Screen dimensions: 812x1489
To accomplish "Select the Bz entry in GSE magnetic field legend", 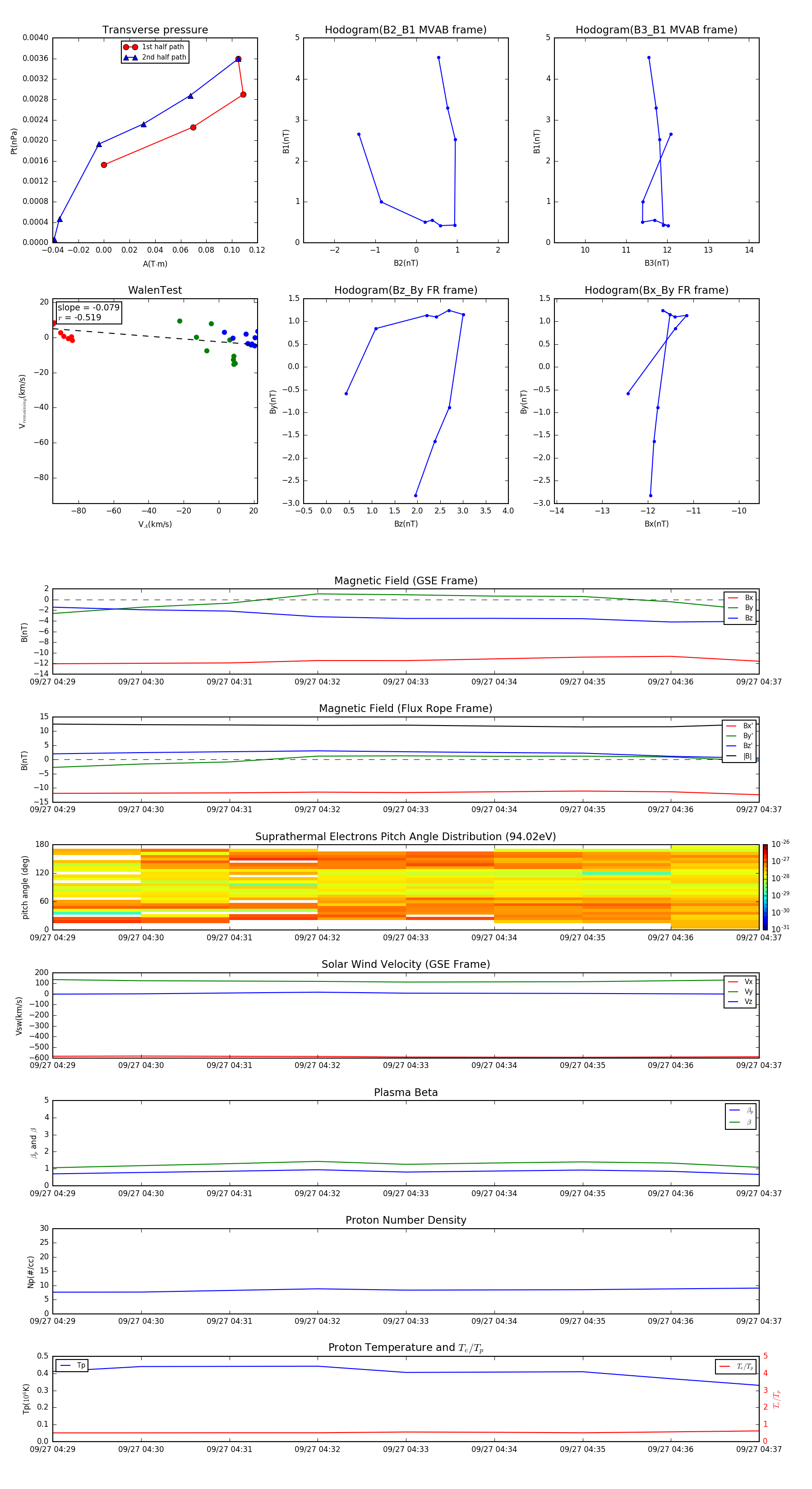I will (x=740, y=619).
